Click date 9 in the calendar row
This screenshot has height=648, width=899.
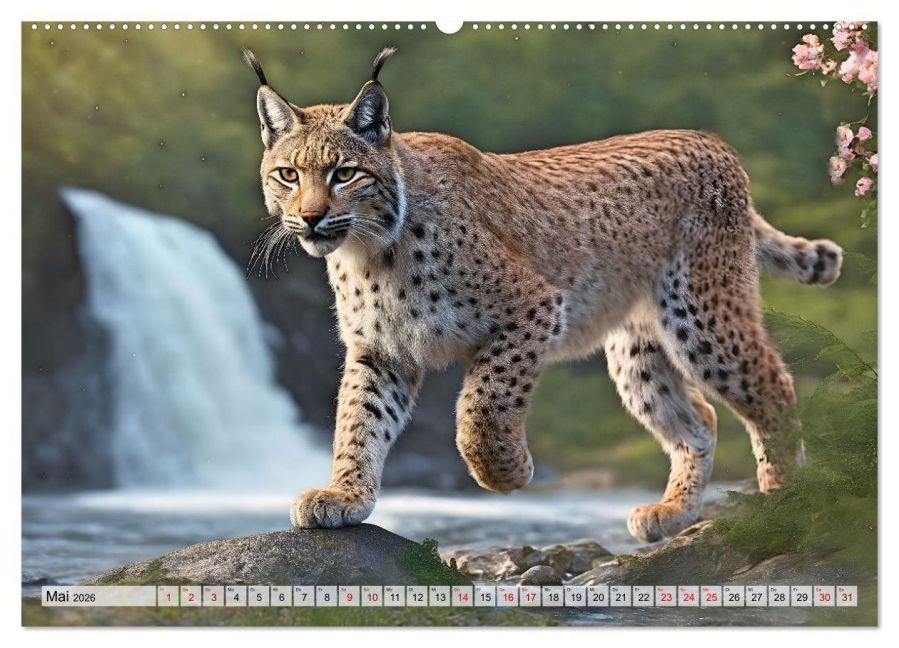point(349,596)
